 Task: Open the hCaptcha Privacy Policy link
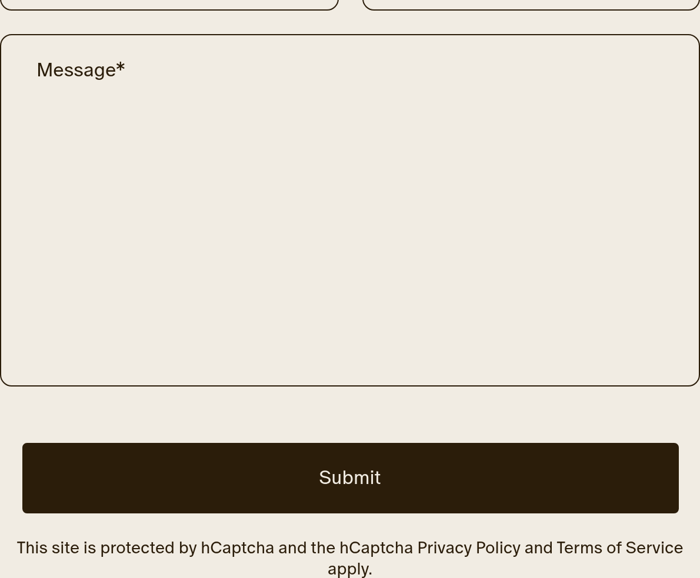[x=468, y=548]
